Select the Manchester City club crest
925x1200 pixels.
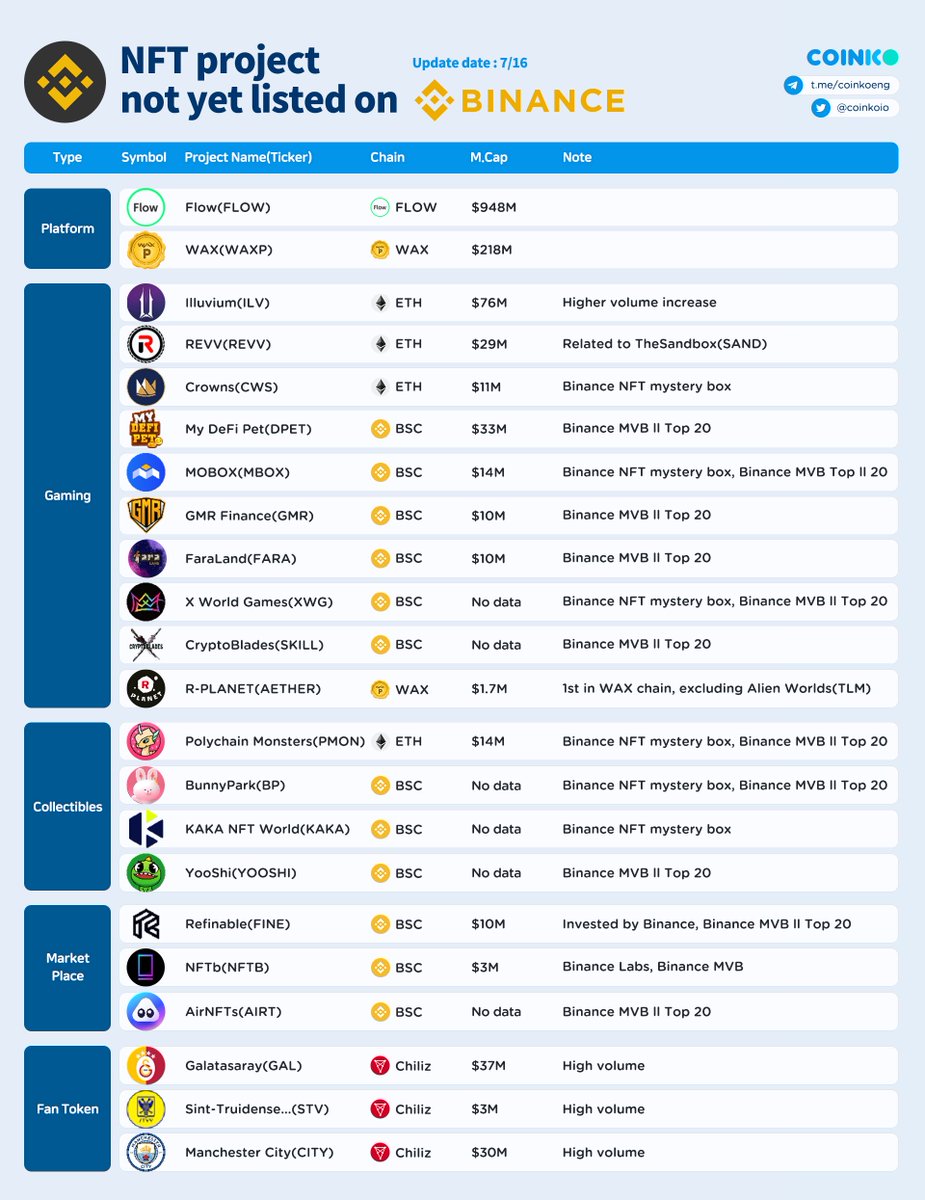pyautogui.click(x=146, y=1152)
